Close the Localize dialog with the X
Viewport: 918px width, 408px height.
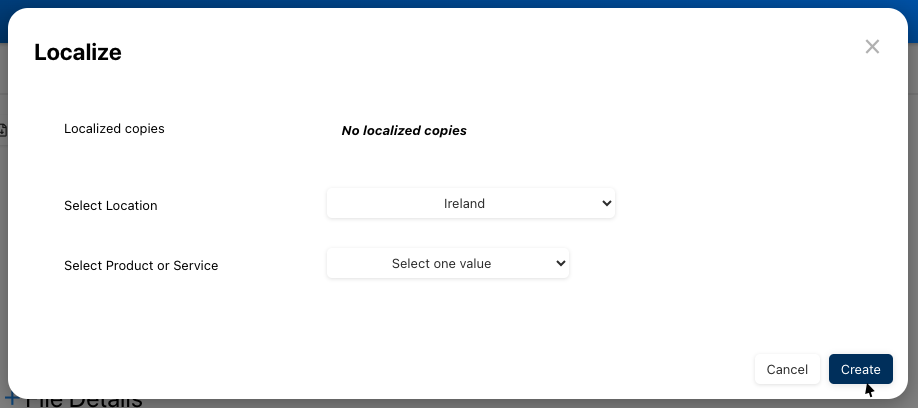(872, 47)
